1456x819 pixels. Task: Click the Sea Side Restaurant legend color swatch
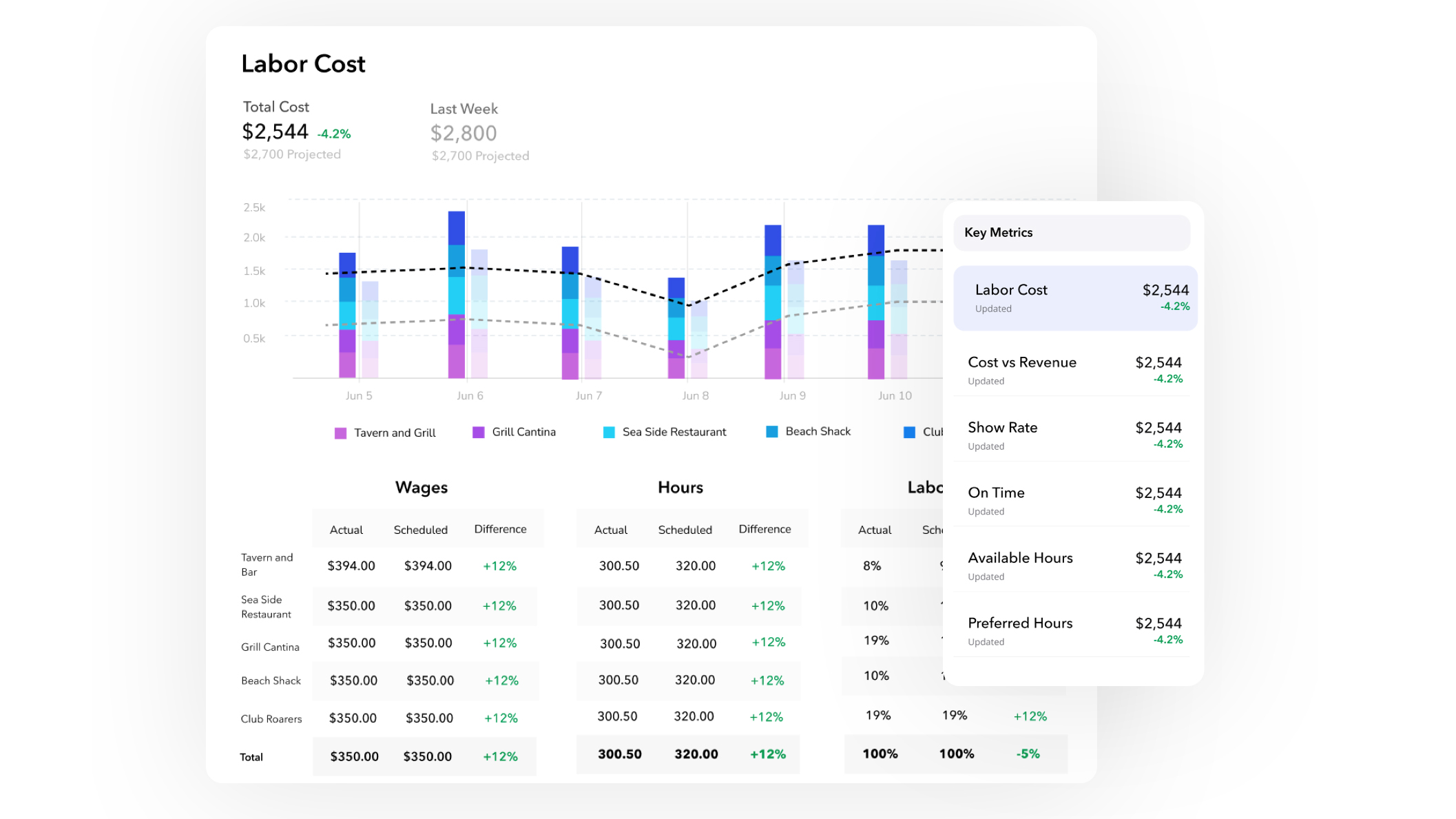(x=609, y=432)
